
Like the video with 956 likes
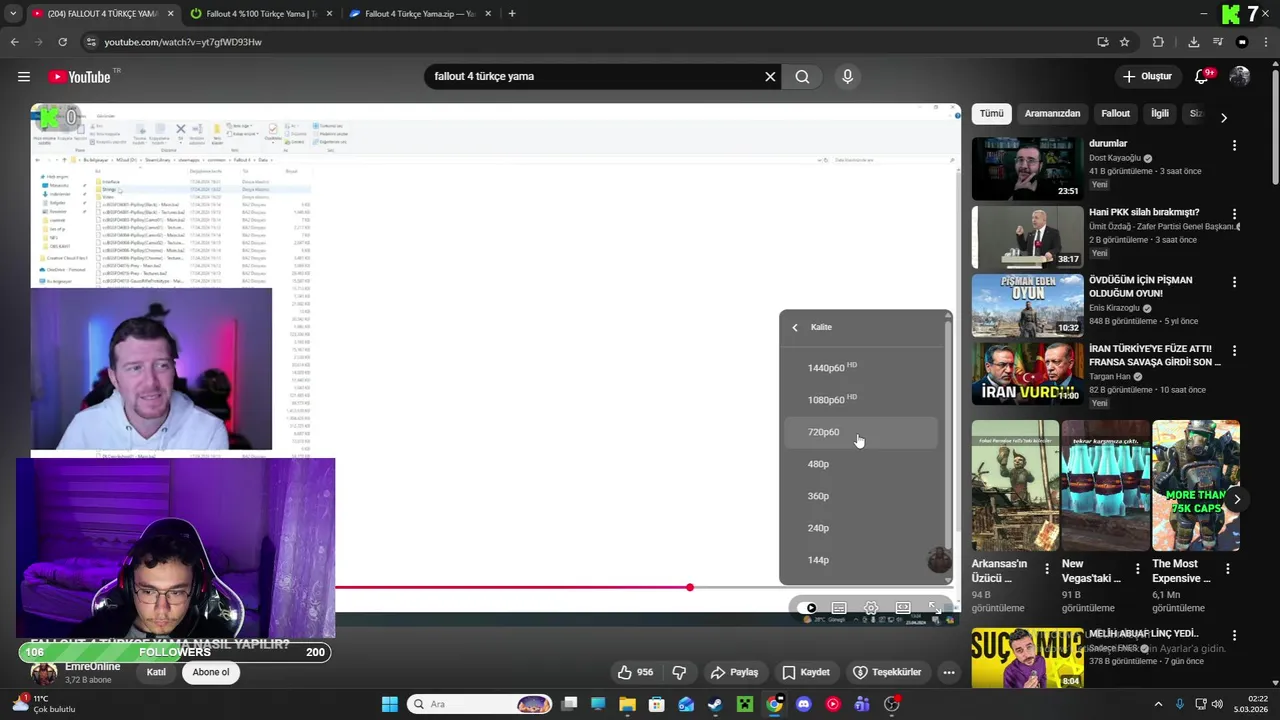pos(636,672)
